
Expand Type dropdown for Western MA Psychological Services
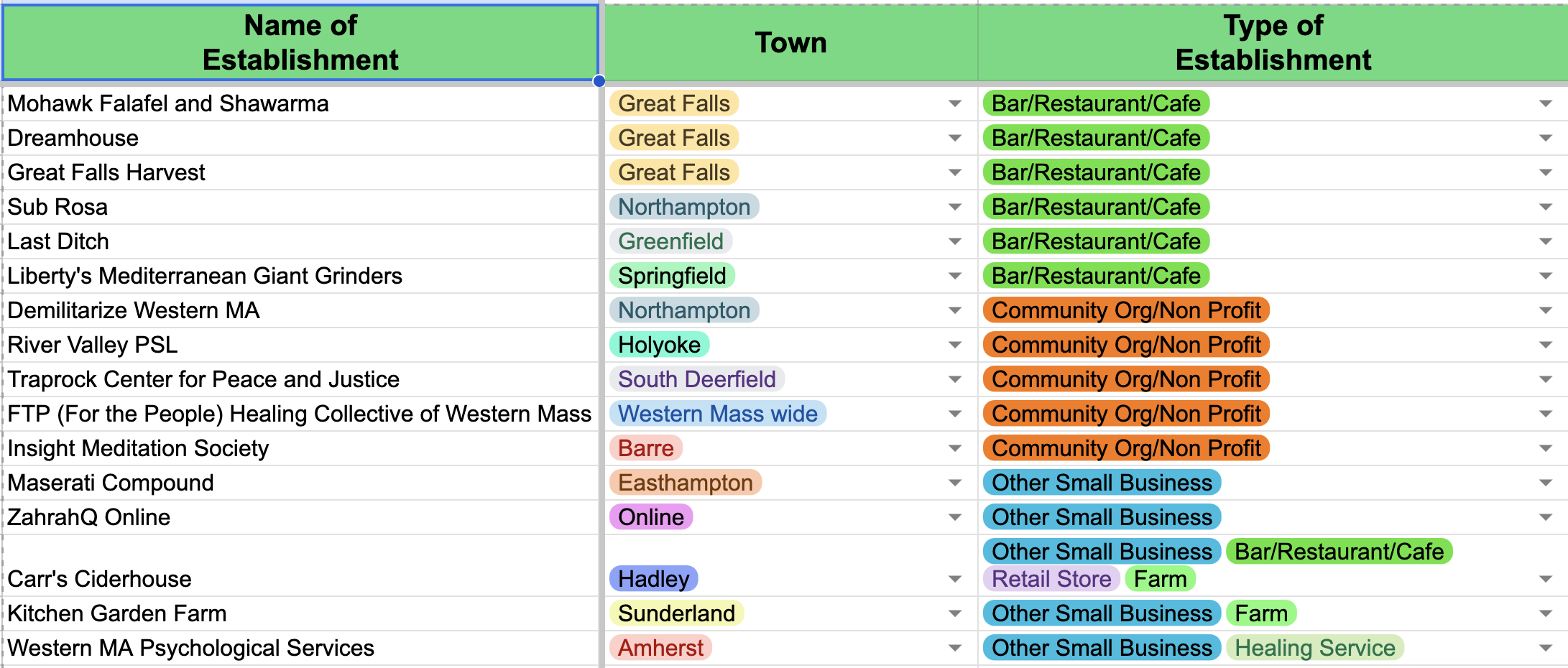coord(1546,648)
